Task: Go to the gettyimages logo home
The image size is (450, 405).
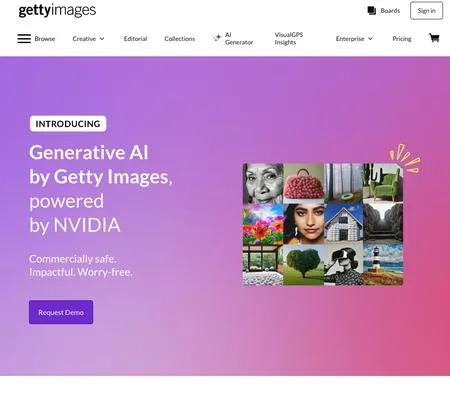Action: [x=57, y=11]
